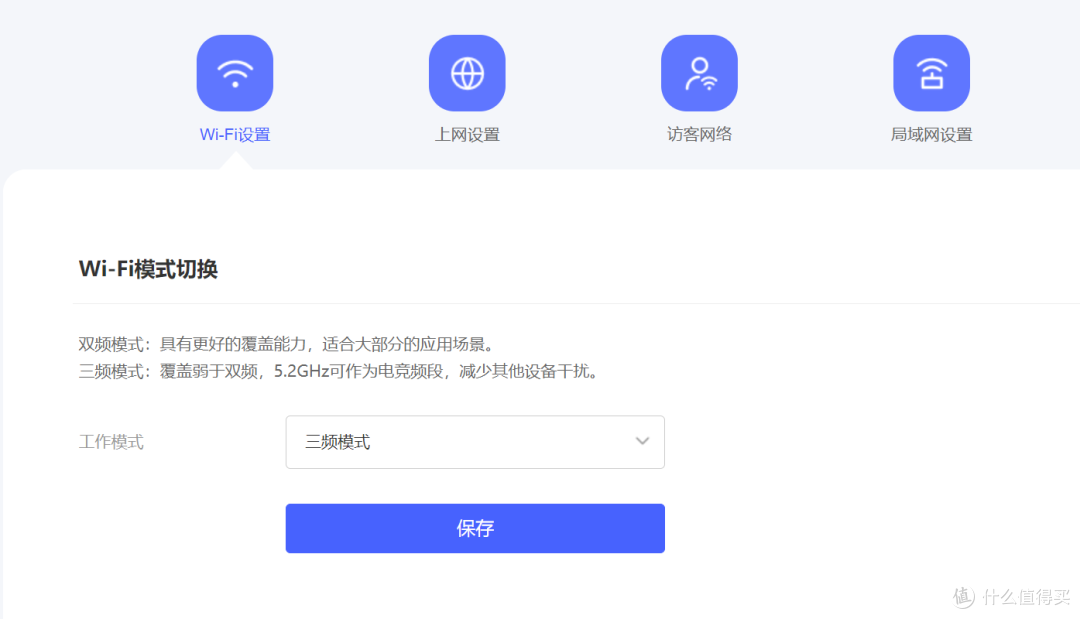This screenshot has width=1080, height=619.
Task: Click the 三频模式 description line
Action: click(x=338, y=371)
